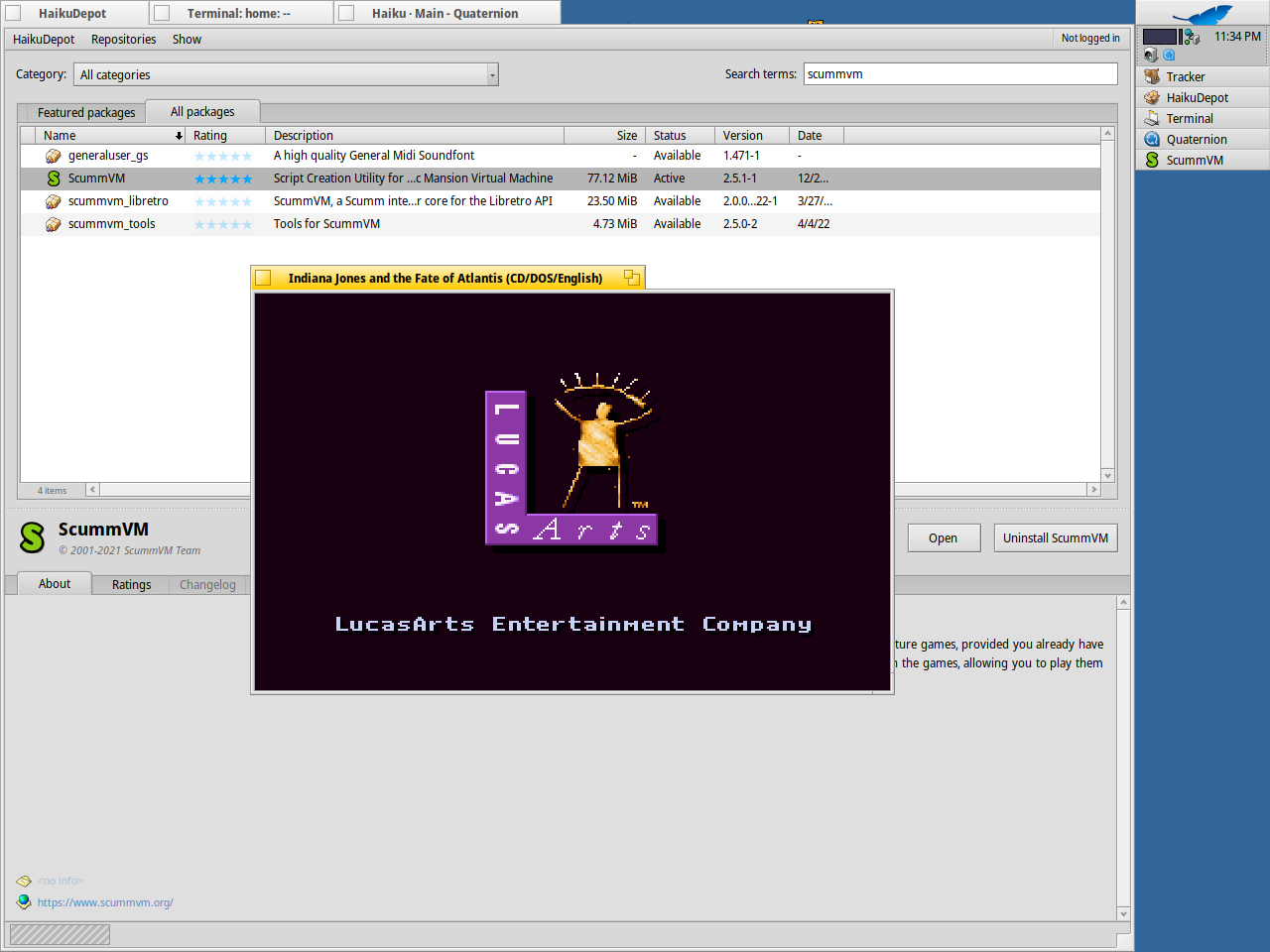Image resolution: width=1270 pixels, height=952 pixels.
Task: Click the Quaternion icon in Deskbar
Action: [x=1152, y=139]
